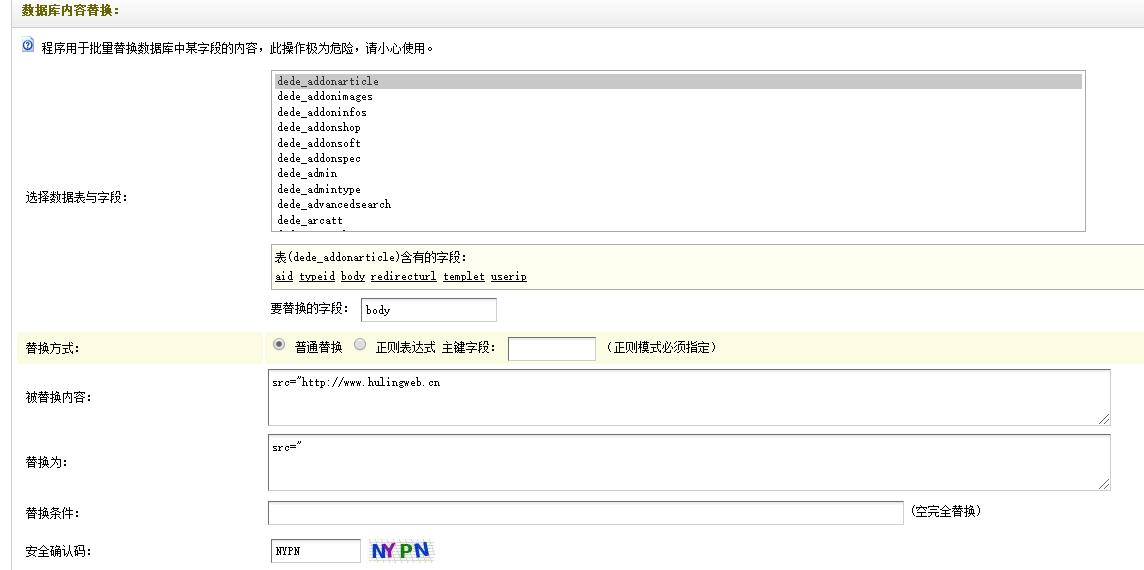The image size is (1144, 570).
Task: Choose dede_advancedsearch from the list
Action: [334, 205]
